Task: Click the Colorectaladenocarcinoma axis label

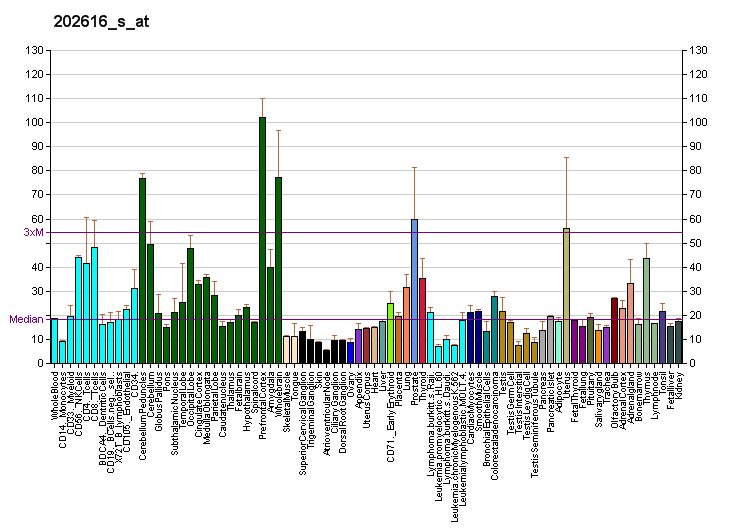Action: tap(494, 426)
